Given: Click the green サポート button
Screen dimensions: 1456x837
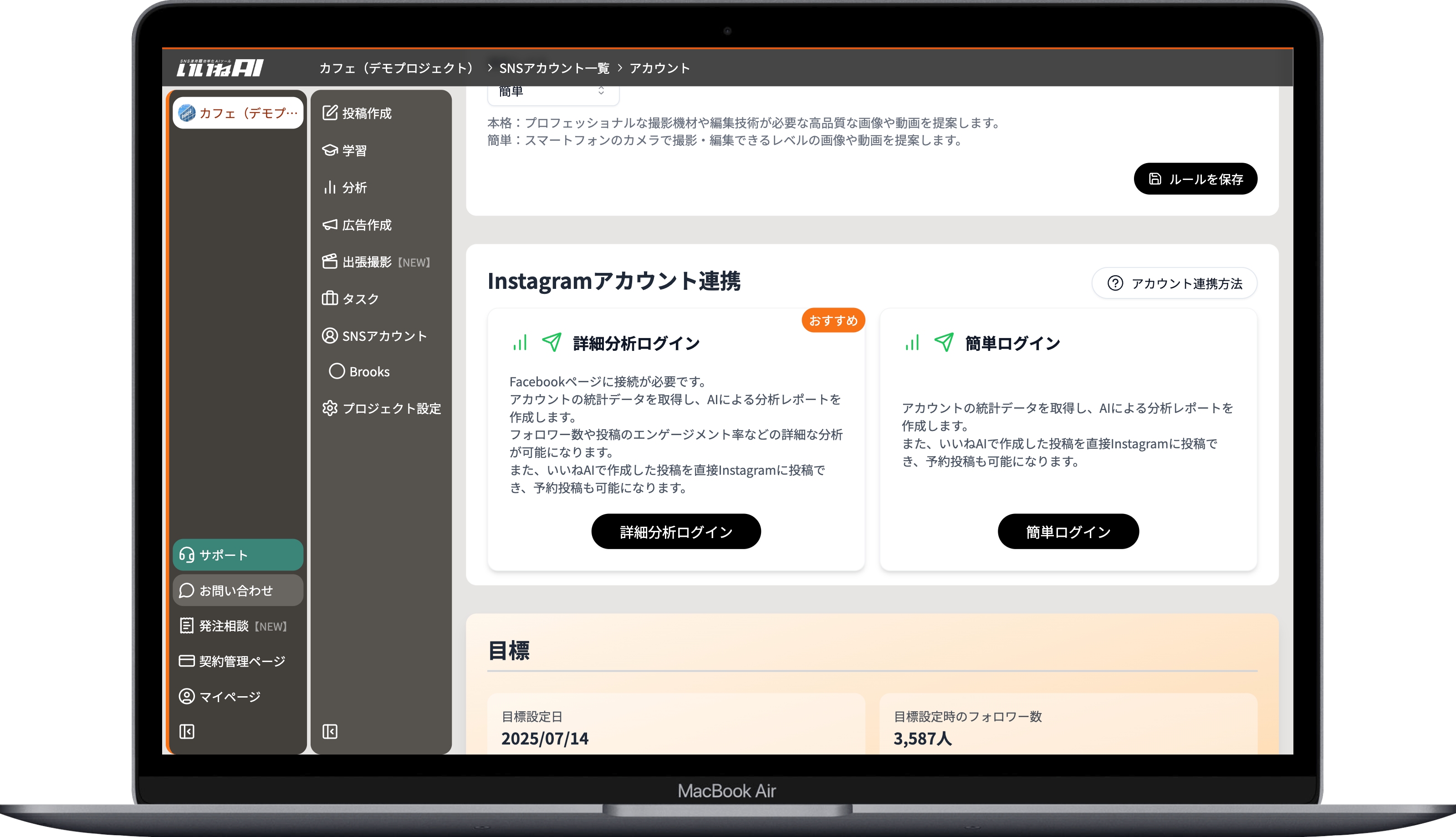Looking at the screenshot, I should point(238,555).
